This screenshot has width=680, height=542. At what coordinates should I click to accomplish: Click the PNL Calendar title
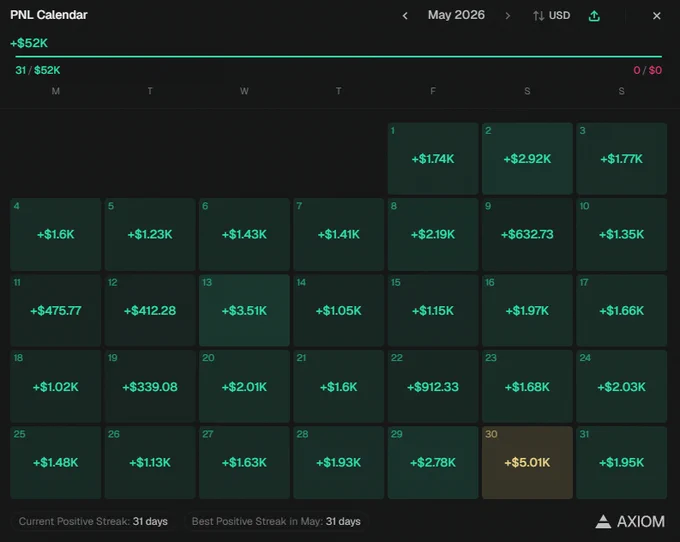point(49,15)
